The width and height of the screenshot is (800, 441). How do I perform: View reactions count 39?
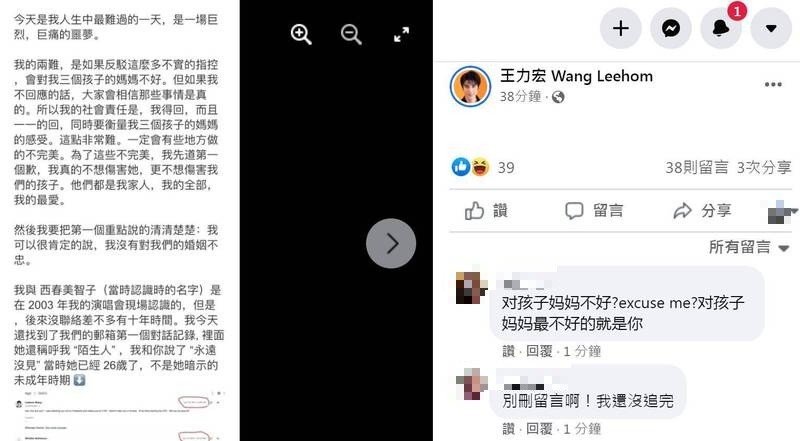pos(483,167)
